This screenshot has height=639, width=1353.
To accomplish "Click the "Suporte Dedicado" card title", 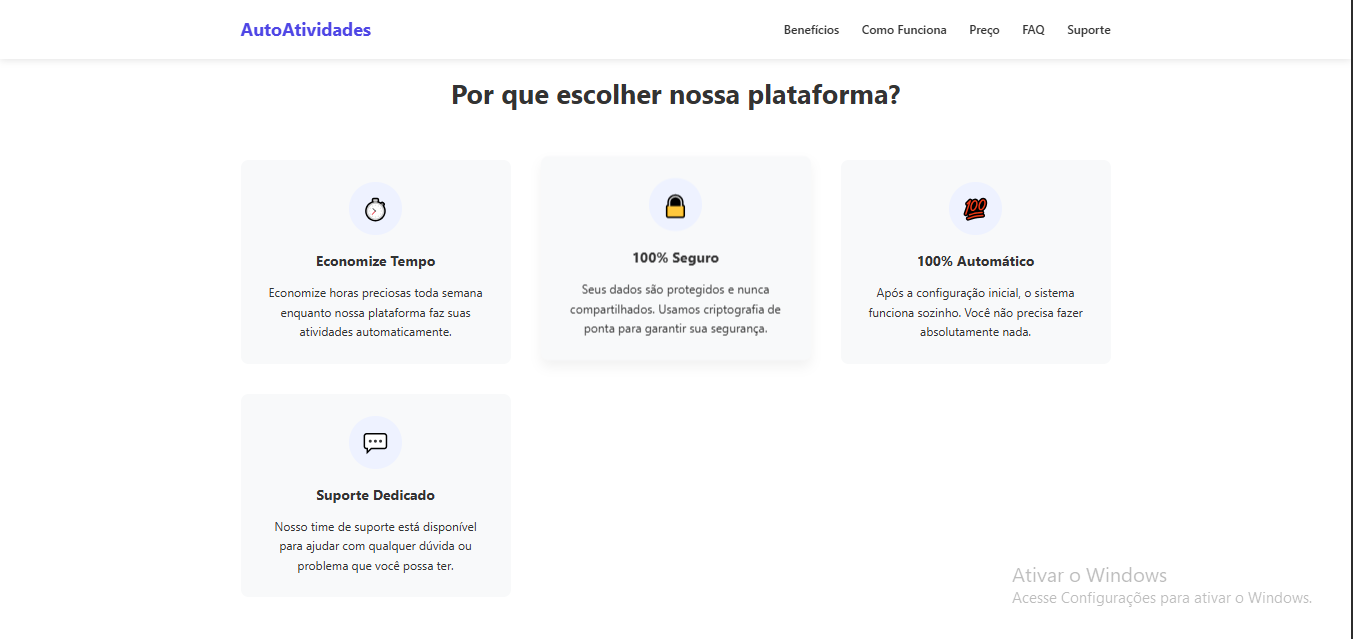I will (x=376, y=495).
